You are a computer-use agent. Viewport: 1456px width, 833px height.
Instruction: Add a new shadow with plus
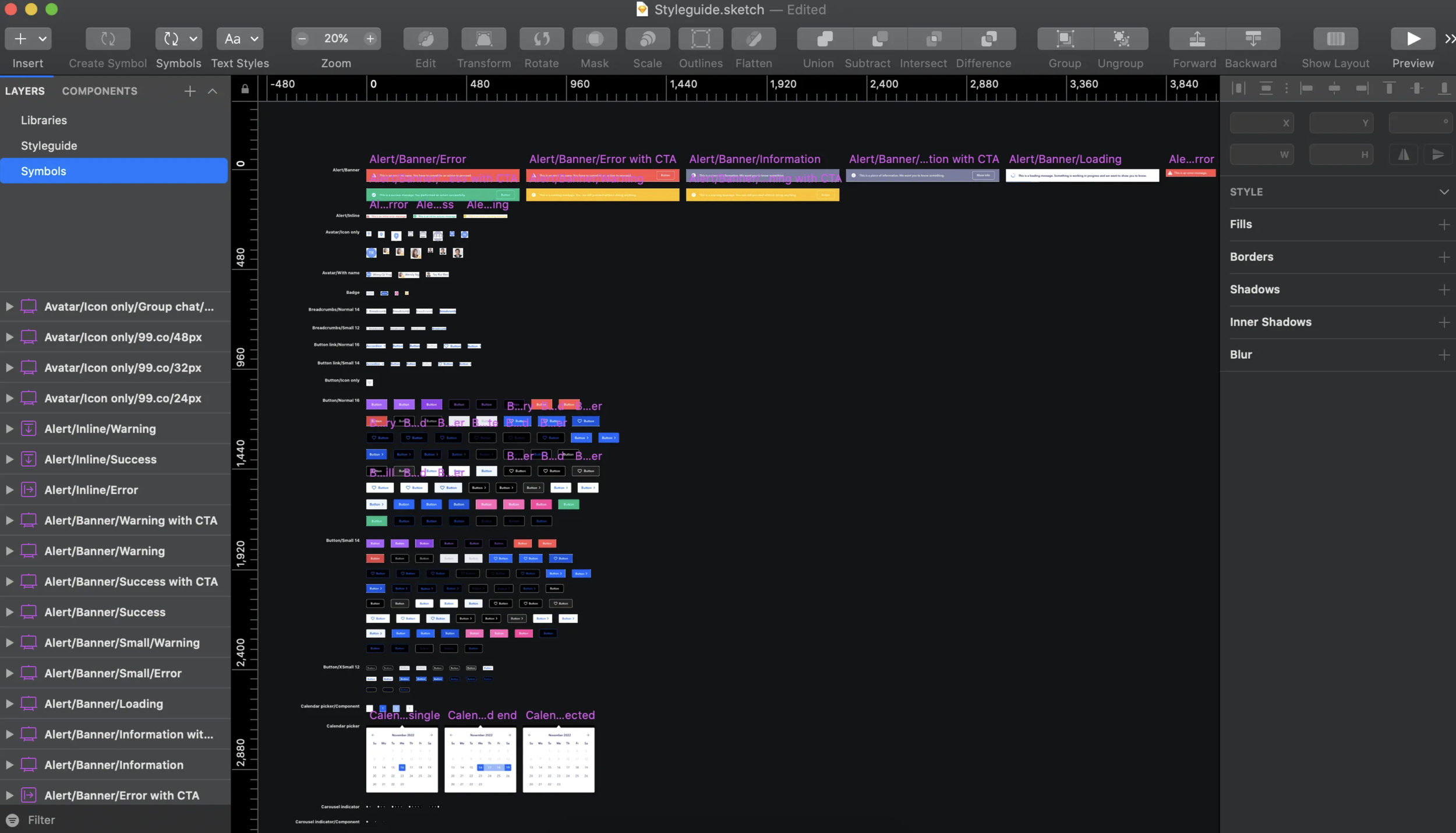click(1443, 290)
